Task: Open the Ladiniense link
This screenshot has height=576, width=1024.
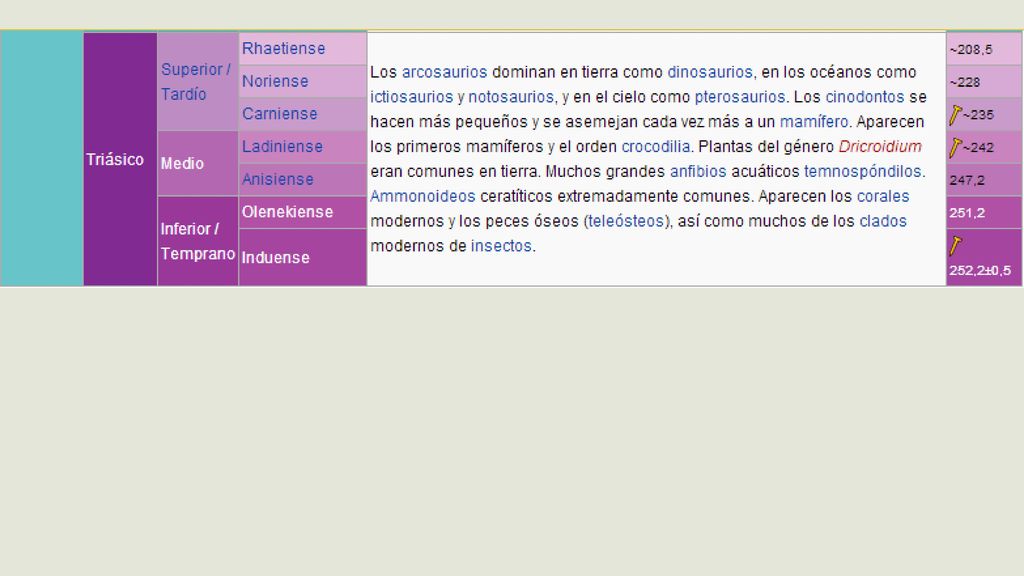Action: pos(282,146)
